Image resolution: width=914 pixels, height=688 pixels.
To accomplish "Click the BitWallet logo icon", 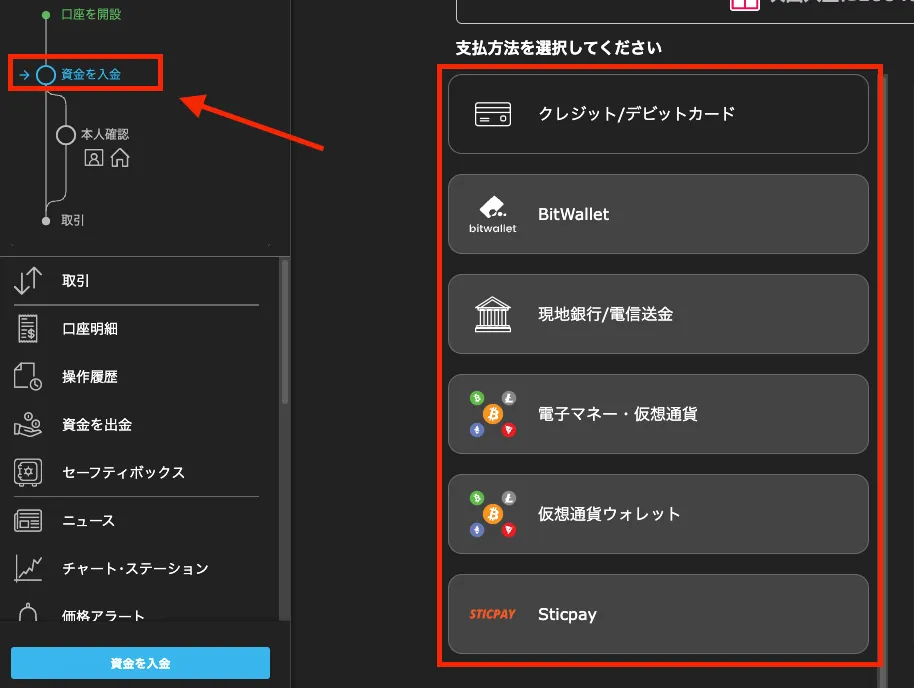I will pos(491,213).
